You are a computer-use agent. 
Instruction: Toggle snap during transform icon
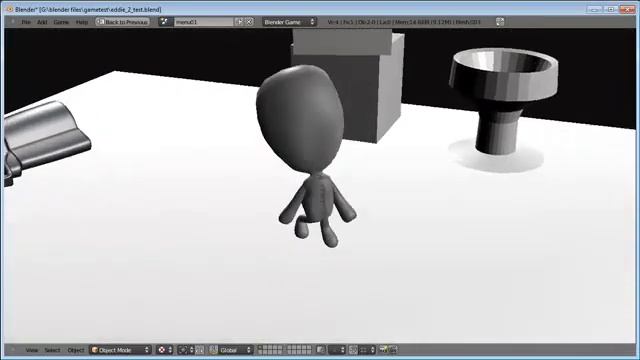353,350
